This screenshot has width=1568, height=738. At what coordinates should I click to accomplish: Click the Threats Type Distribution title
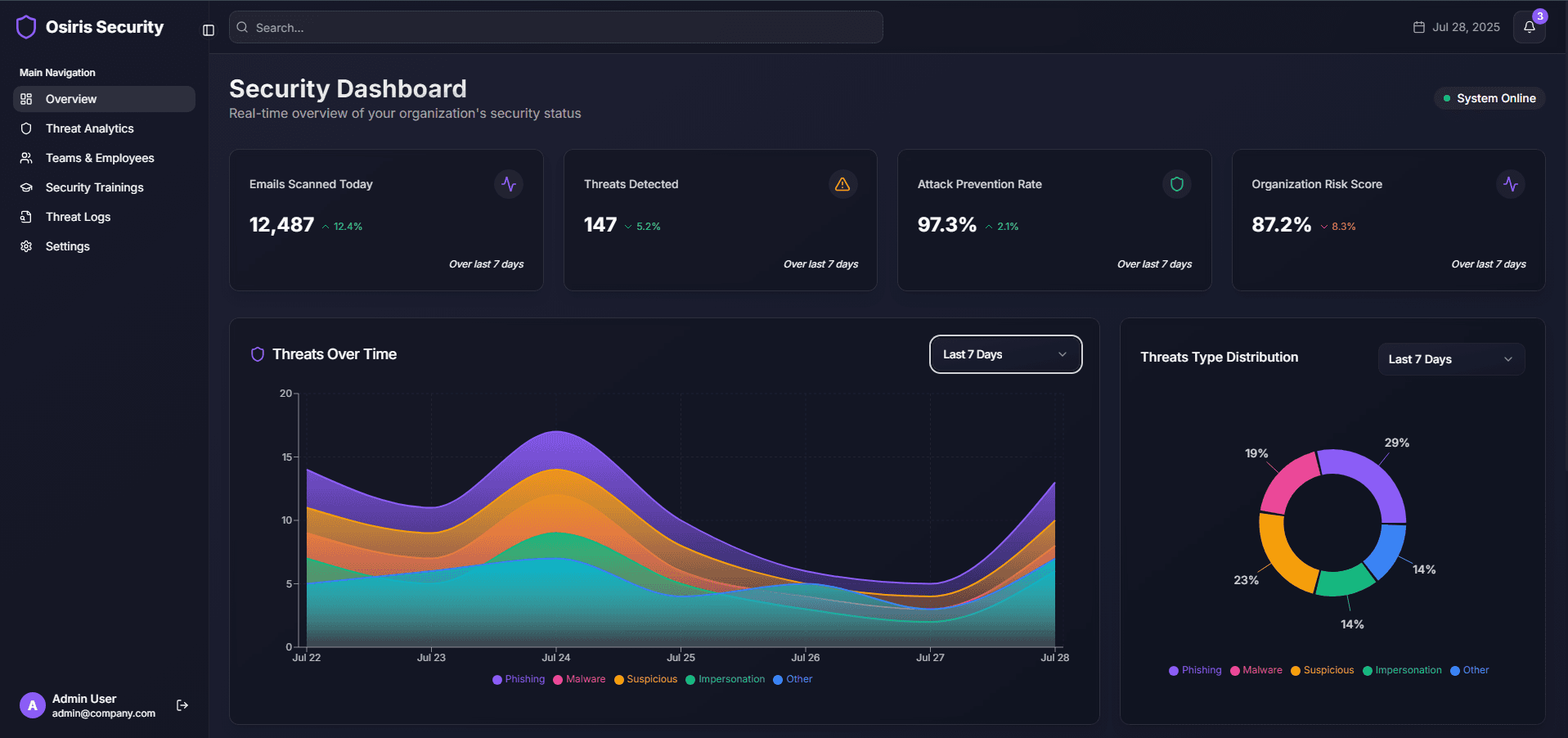click(1220, 358)
